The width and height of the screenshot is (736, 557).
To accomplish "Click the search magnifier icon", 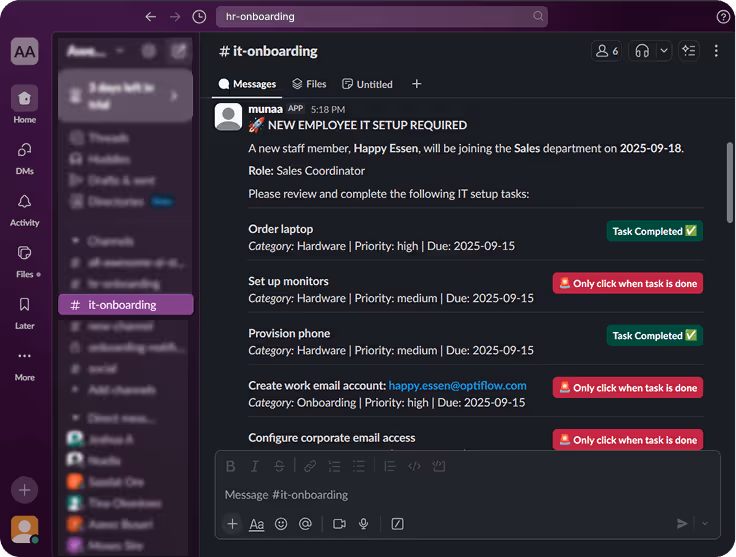I will pyautogui.click(x=538, y=16).
